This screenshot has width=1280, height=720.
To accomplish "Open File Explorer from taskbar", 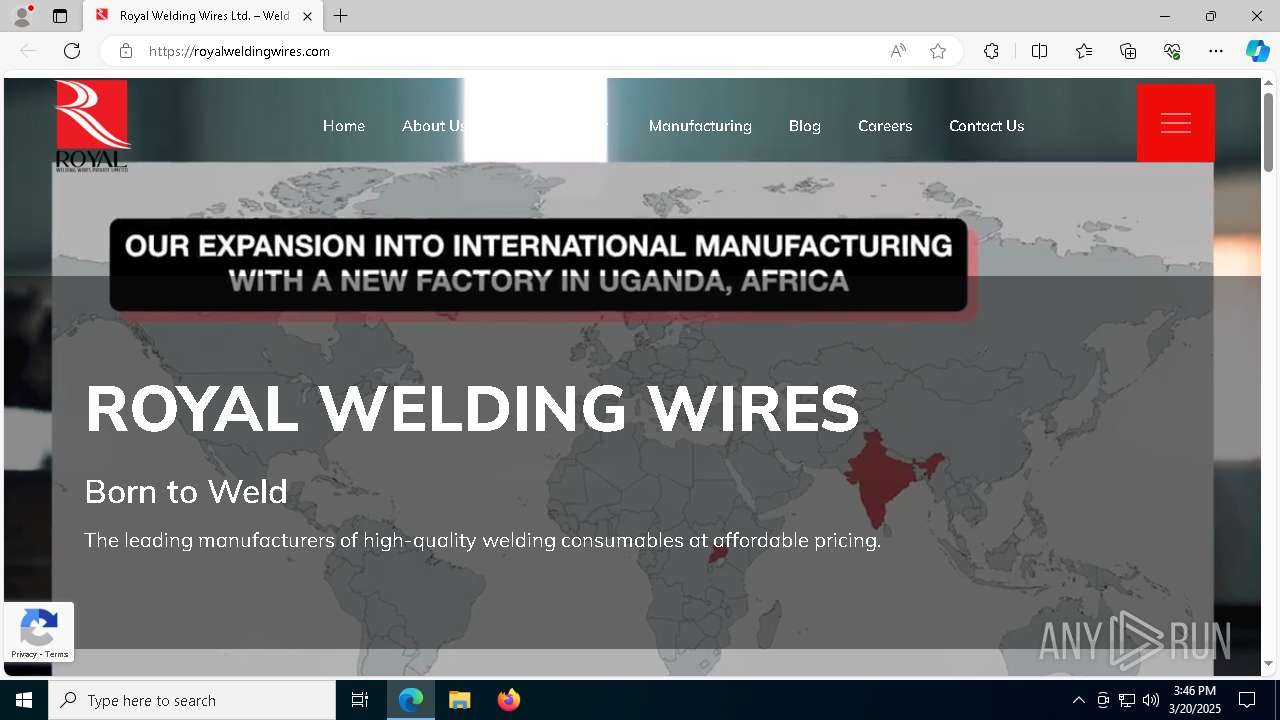I will pyautogui.click(x=459, y=700).
